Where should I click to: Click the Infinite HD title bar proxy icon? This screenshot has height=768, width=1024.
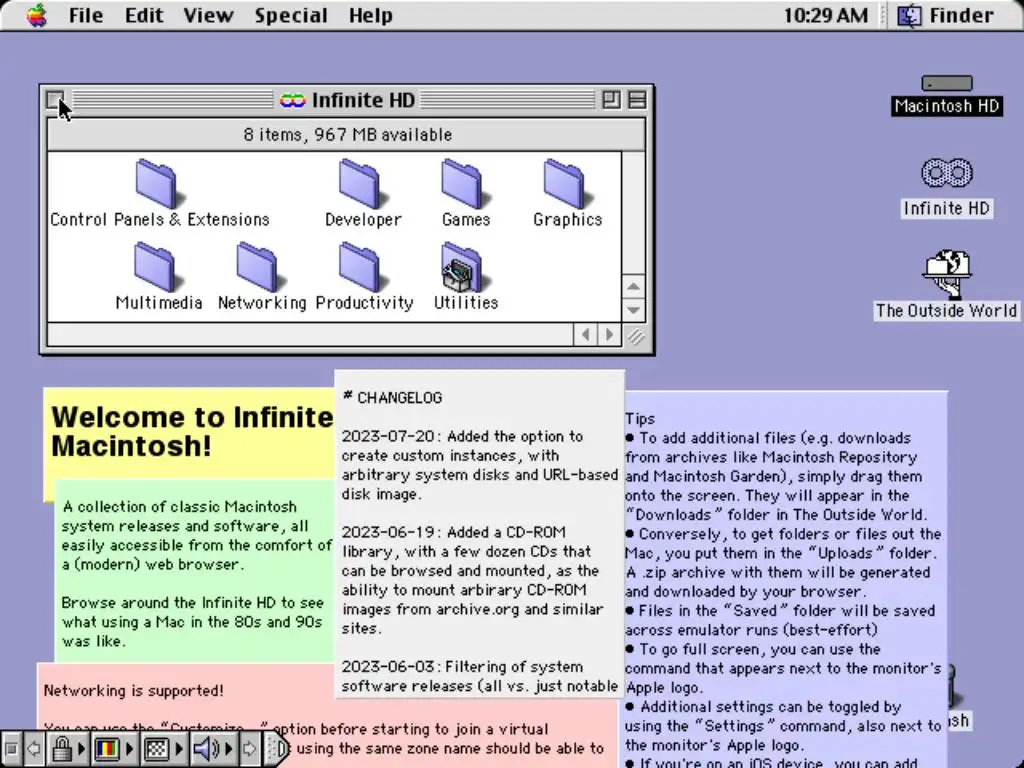[x=292, y=100]
